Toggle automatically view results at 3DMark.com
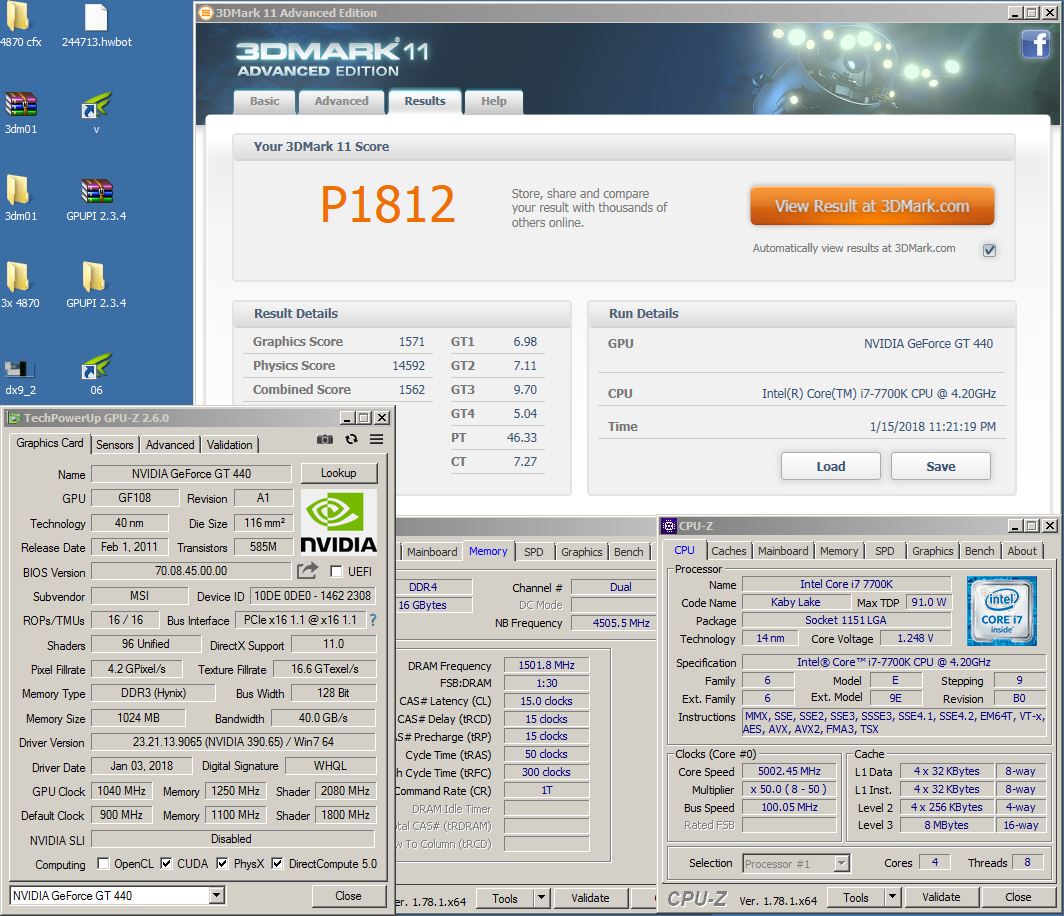1064x916 pixels. pyautogui.click(x=989, y=250)
